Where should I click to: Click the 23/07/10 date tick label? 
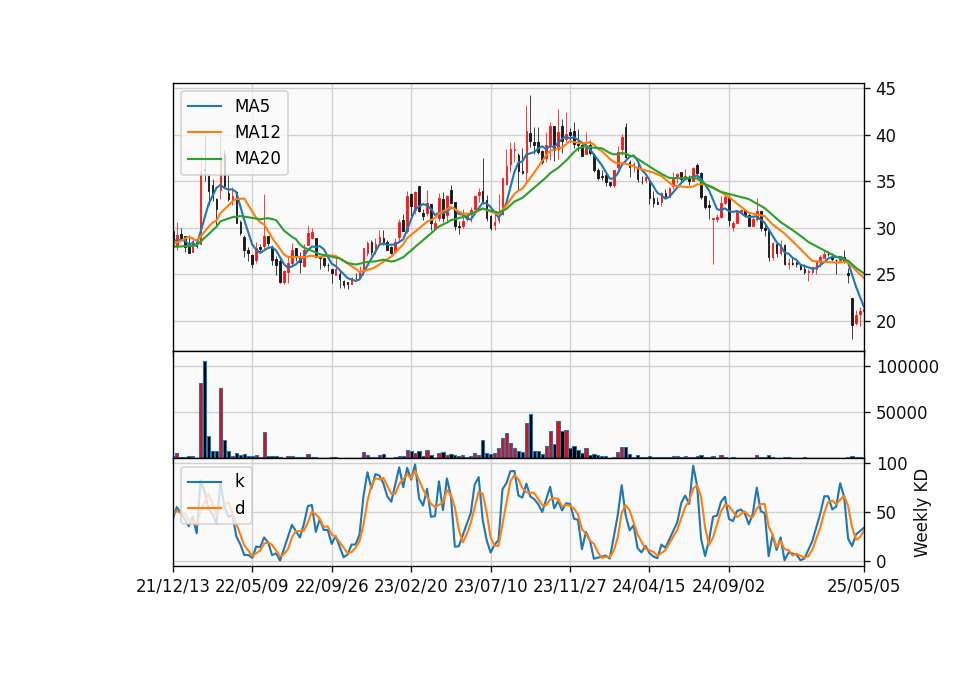[x=490, y=586]
